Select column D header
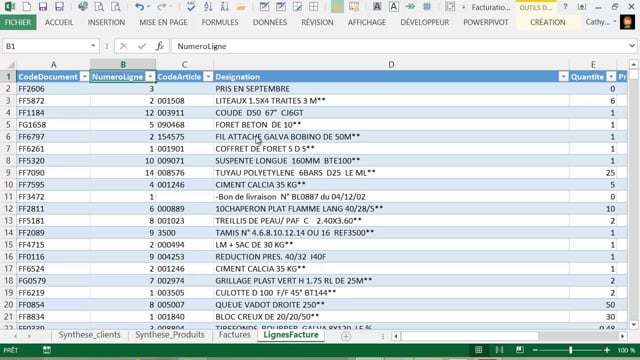The width and height of the screenshot is (640, 360). click(x=391, y=64)
